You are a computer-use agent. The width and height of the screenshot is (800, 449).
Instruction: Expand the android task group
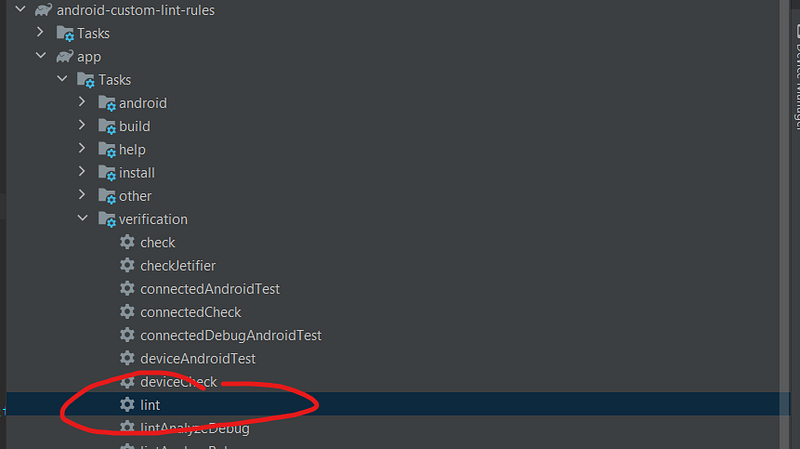click(82, 102)
